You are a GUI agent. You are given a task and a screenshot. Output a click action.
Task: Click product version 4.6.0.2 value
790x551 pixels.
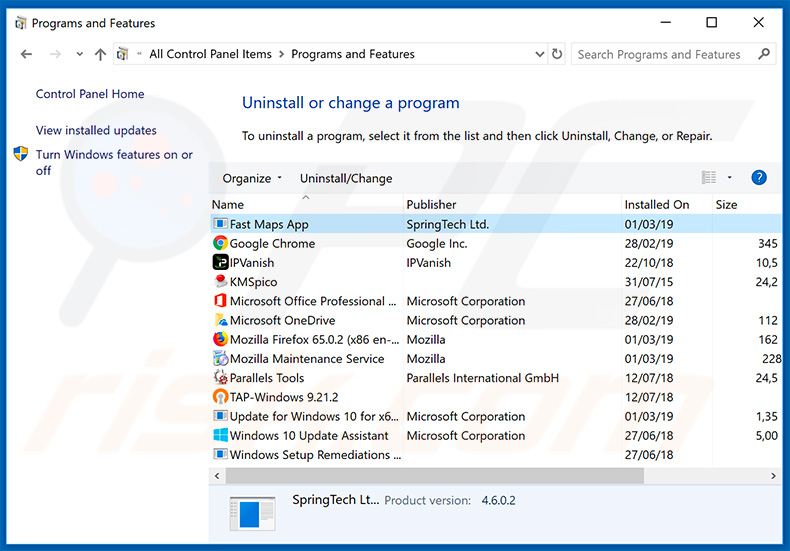pos(498,500)
